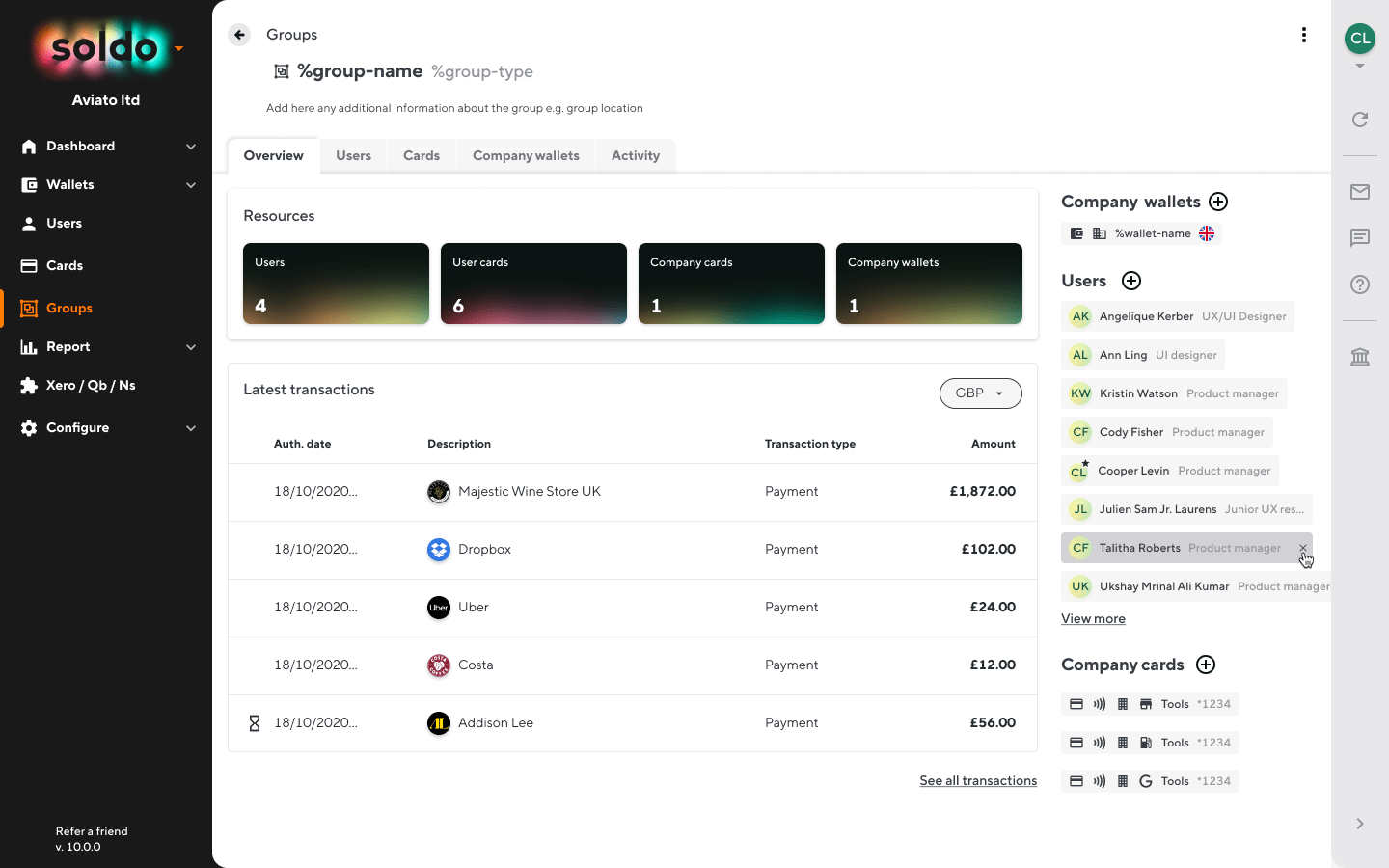Switch to the Company wallets tab
The height and width of the screenshot is (868, 1389).
pyautogui.click(x=526, y=156)
